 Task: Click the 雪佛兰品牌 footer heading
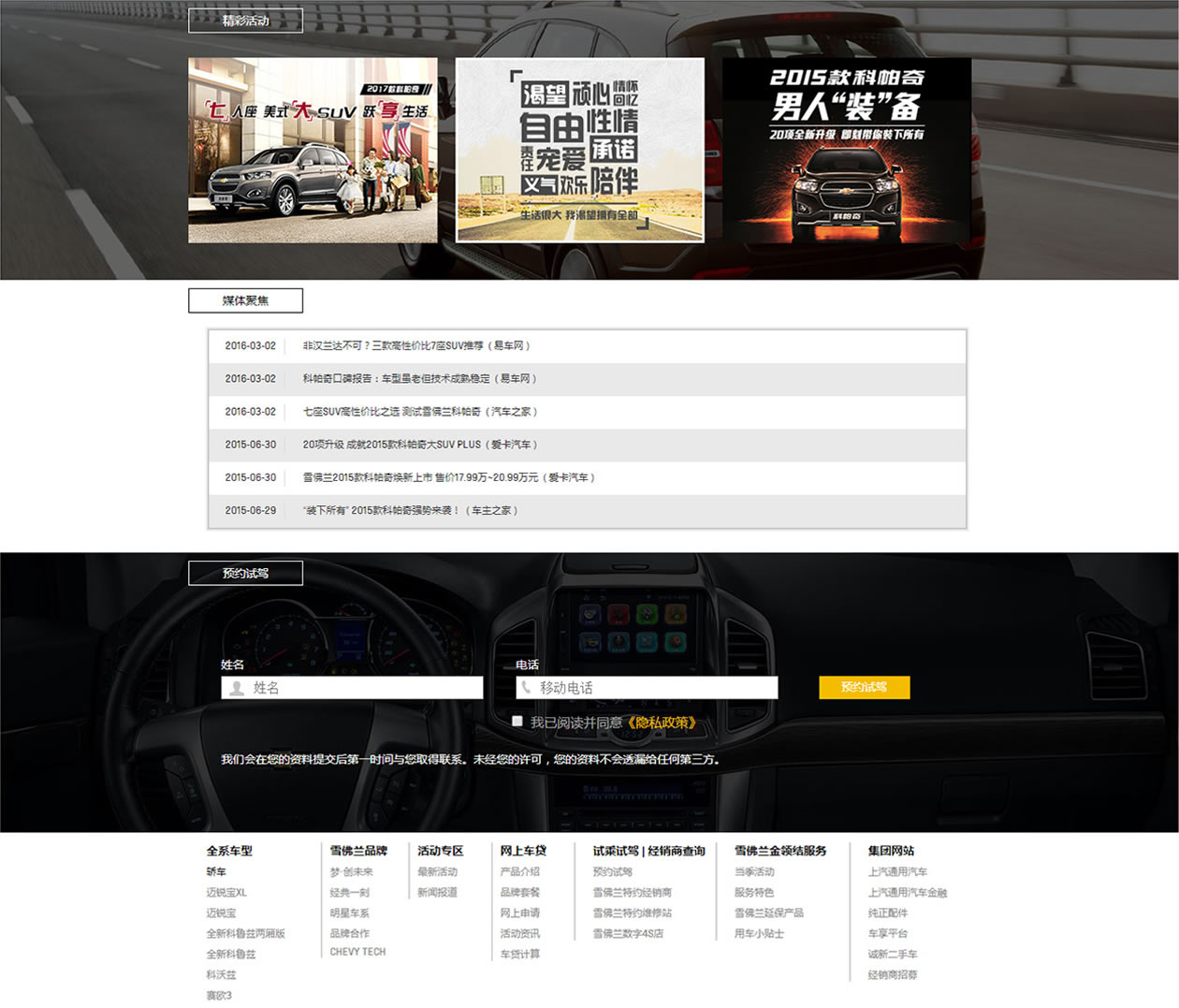coord(358,851)
